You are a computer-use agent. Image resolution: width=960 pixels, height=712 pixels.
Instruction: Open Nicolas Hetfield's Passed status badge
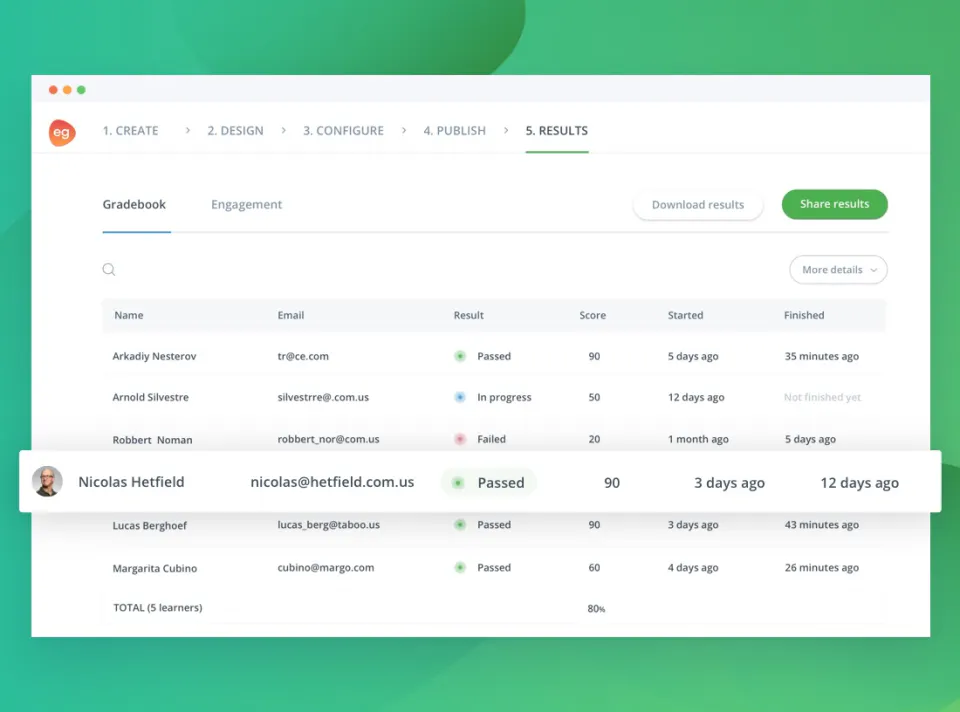pyautogui.click(x=489, y=482)
